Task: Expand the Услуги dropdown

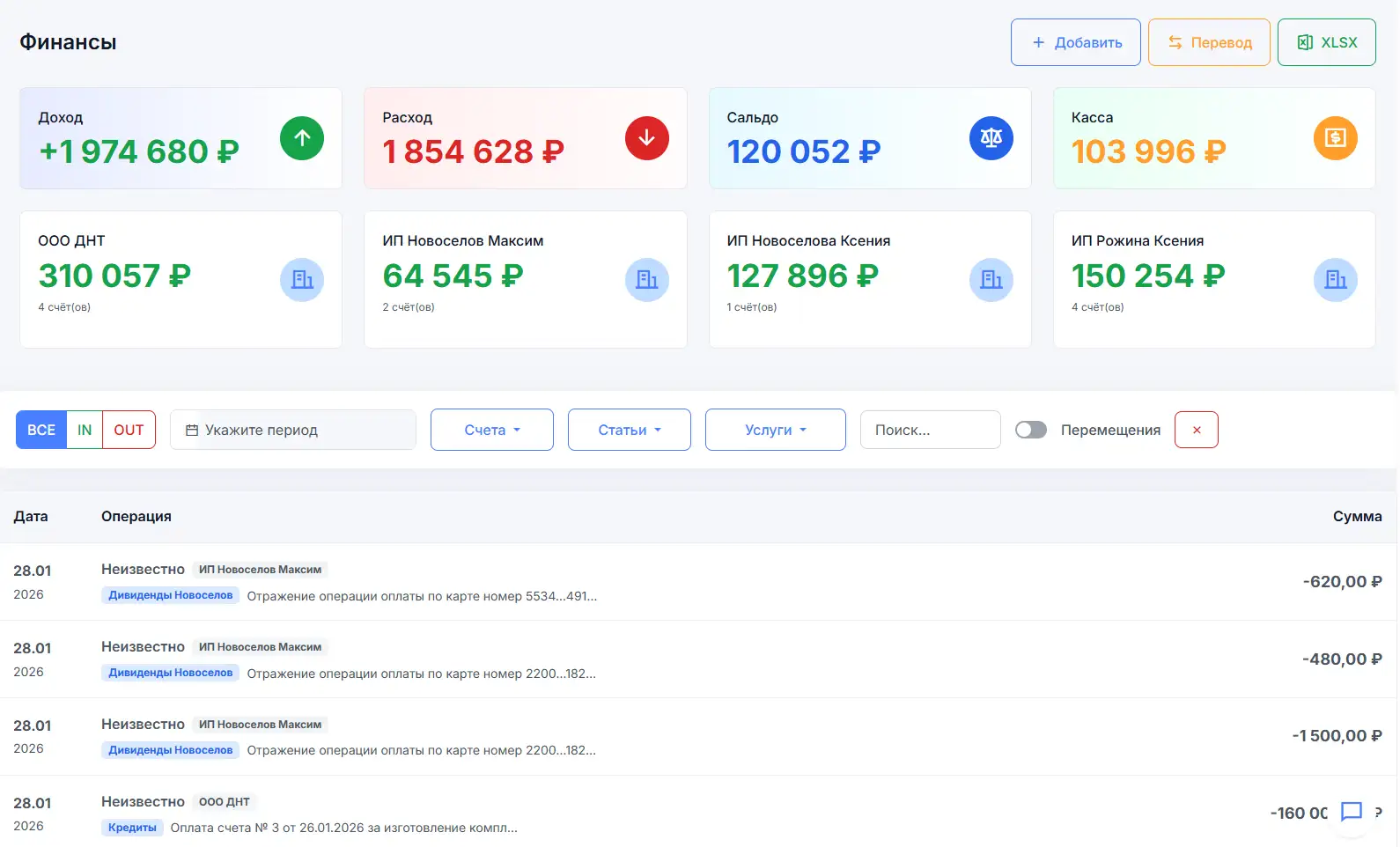Action: 775,430
